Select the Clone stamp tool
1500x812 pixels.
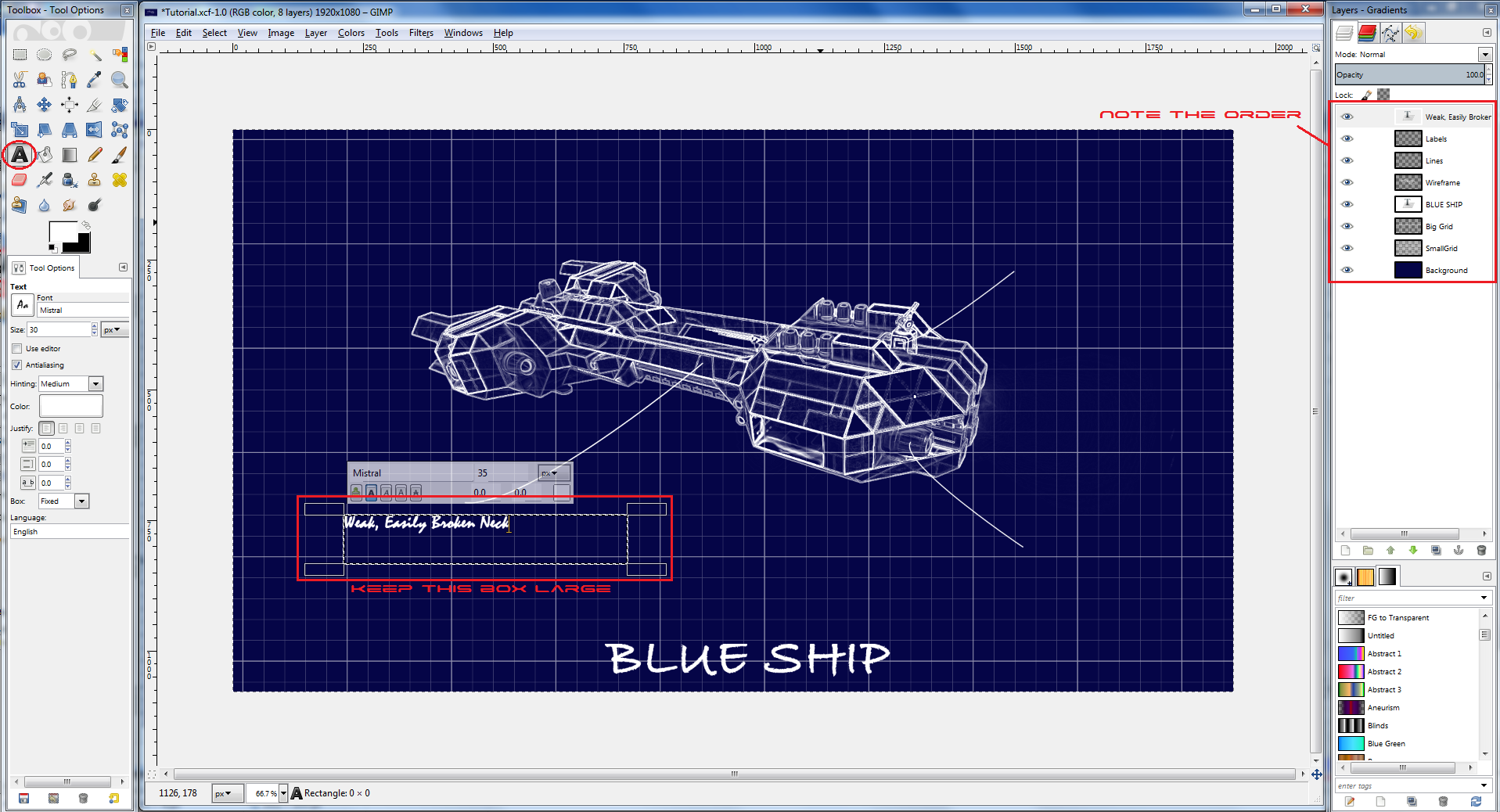[95, 180]
